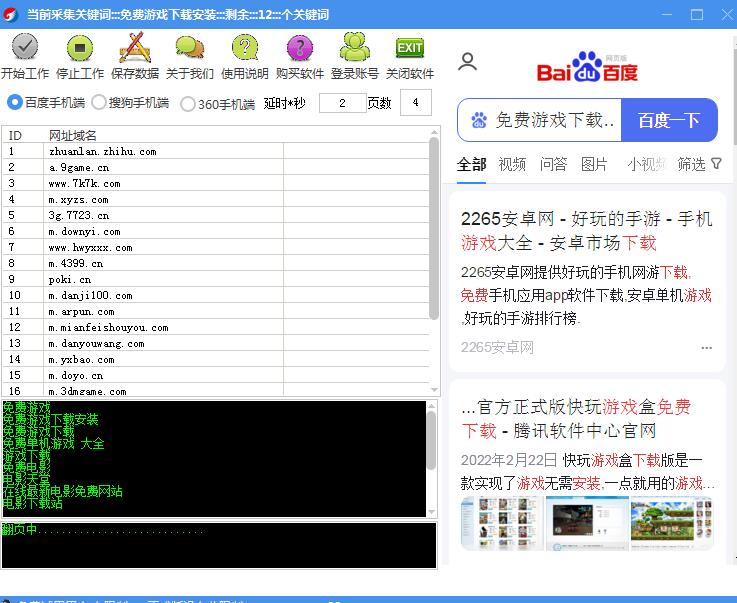Open the more options on 2265安卓网 result
The image size is (737, 603).
pyautogui.click(x=707, y=348)
